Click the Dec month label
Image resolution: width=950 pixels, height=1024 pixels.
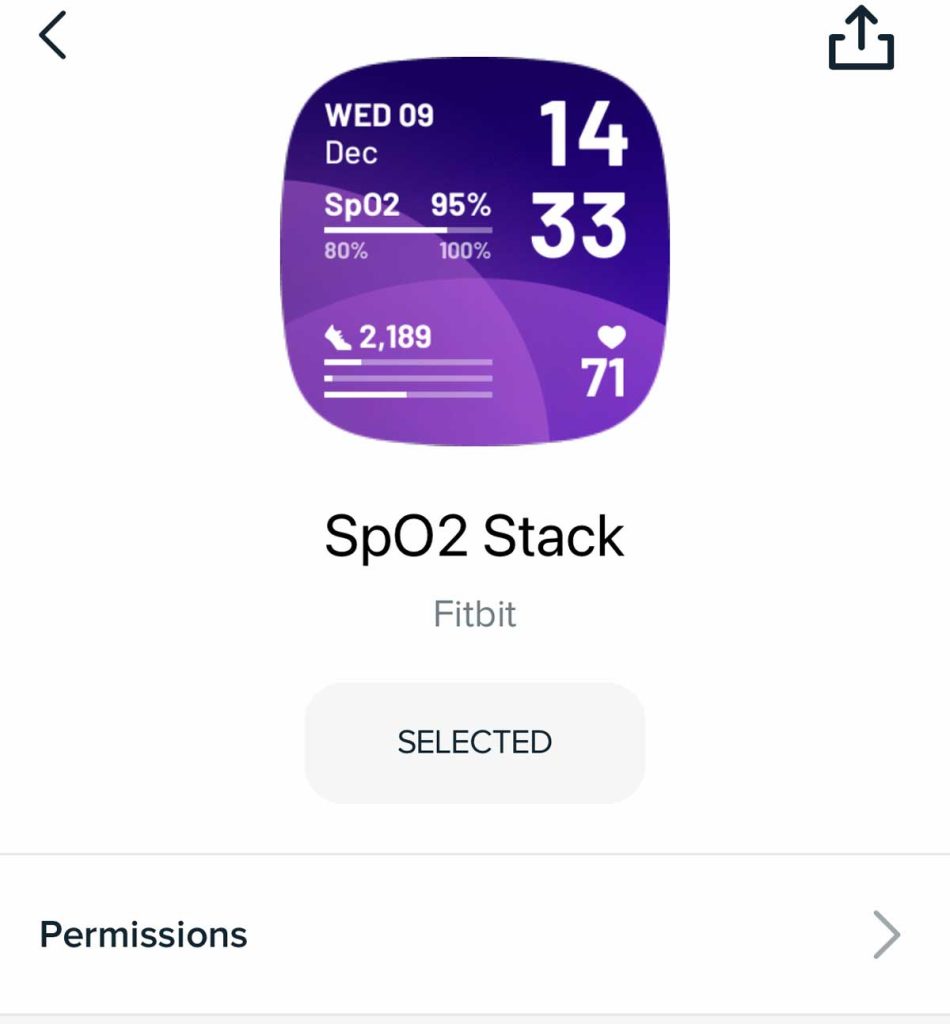[351, 153]
